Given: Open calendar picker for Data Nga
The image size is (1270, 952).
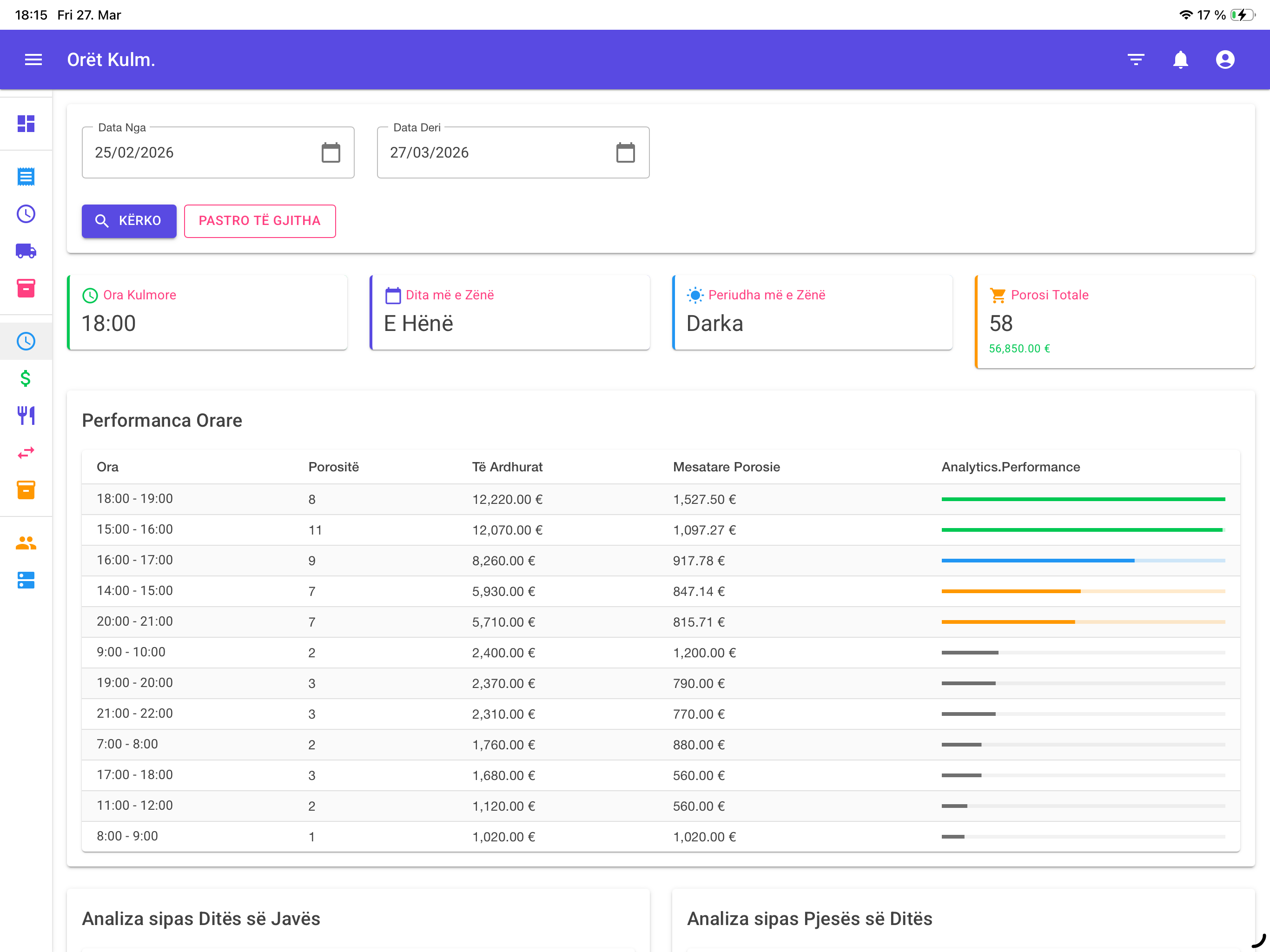Looking at the screenshot, I should point(331,153).
